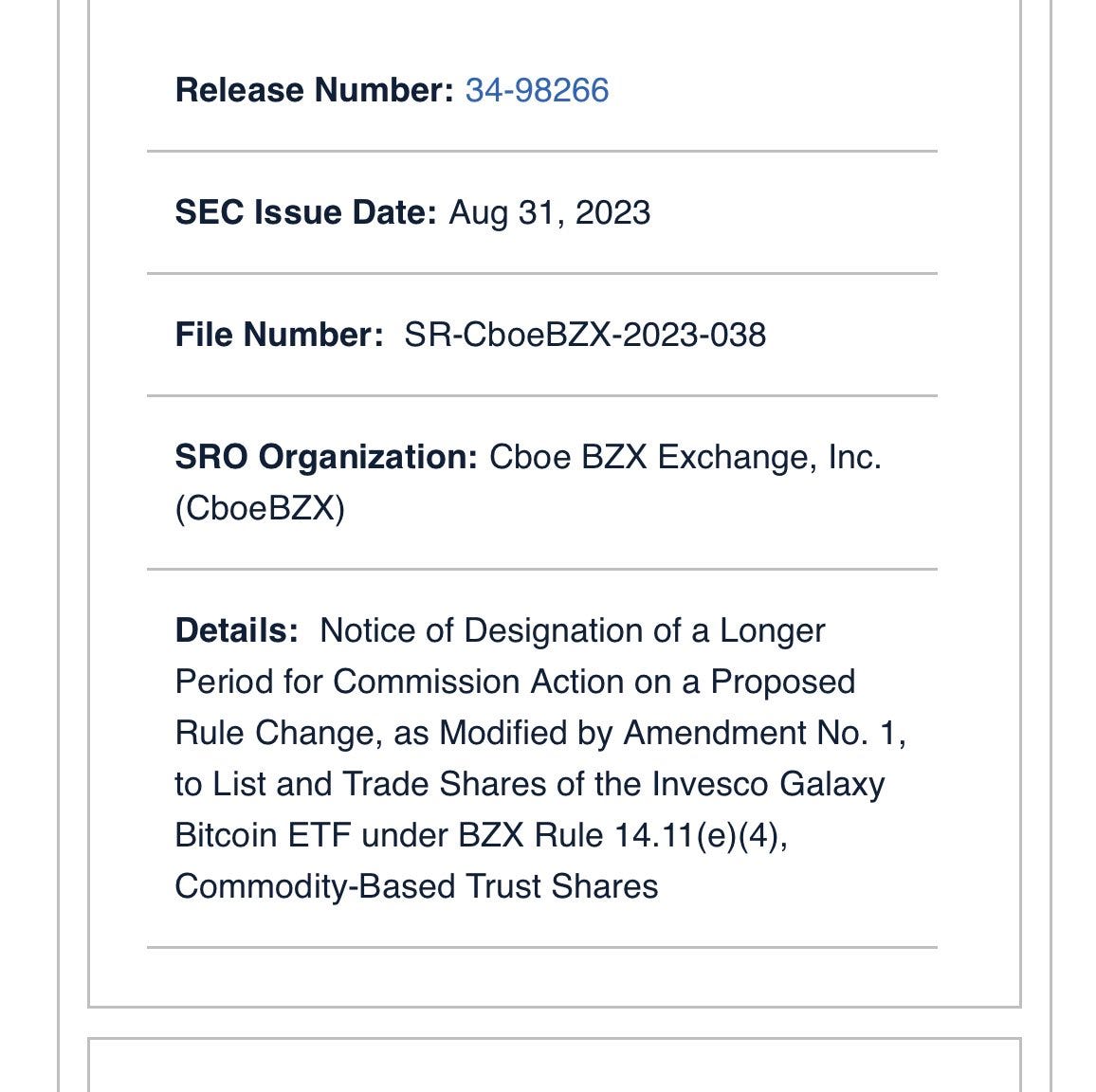Click the text 'Cboe BZX Exchange, Inc.'
1096x1092 pixels.
(685, 457)
